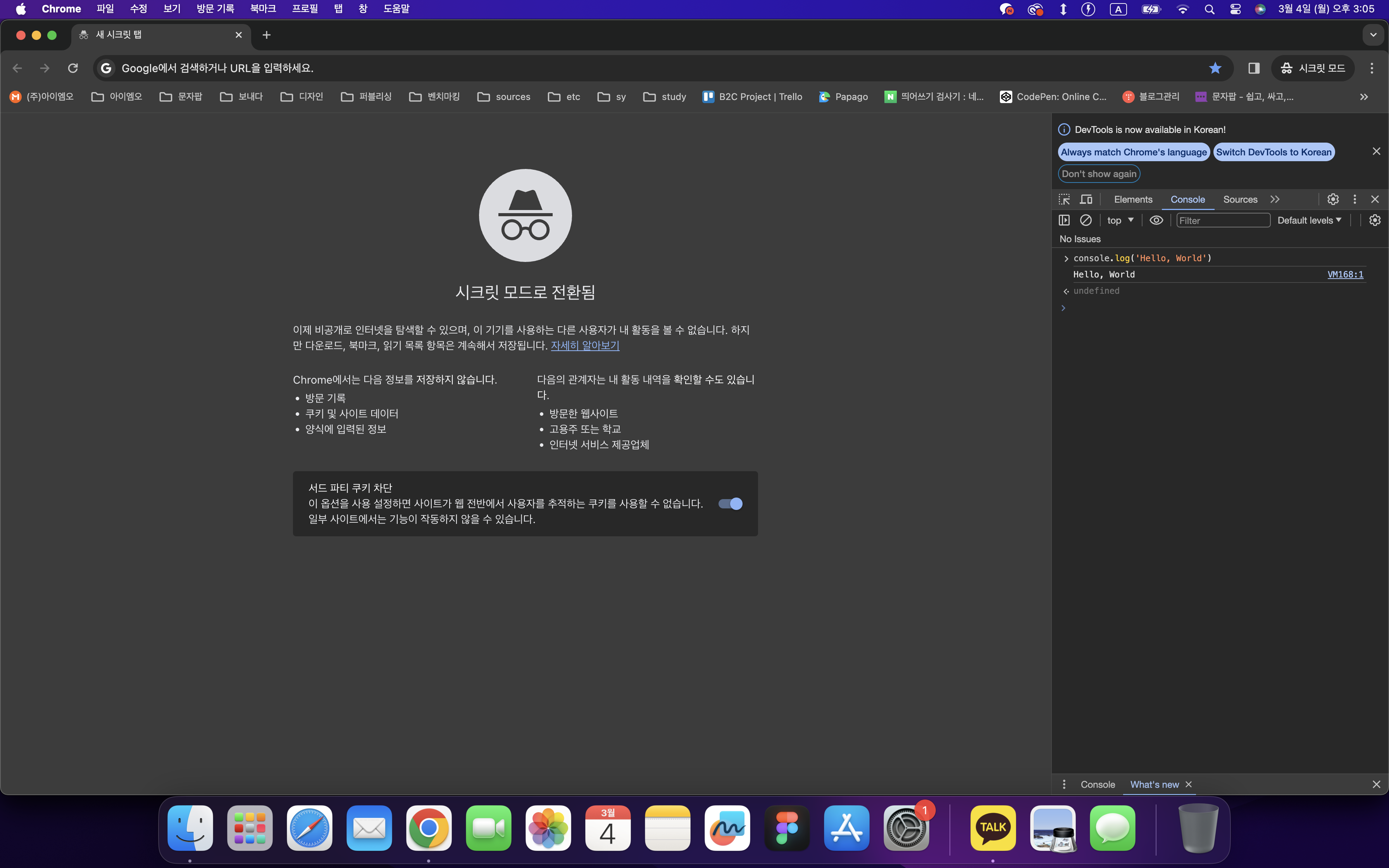
Task: Click the console Filter input field
Action: [x=1223, y=220]
